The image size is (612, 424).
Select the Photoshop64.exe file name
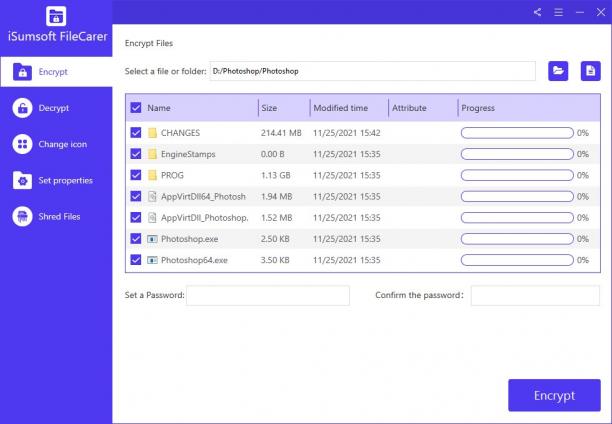(x=194, y=260)
